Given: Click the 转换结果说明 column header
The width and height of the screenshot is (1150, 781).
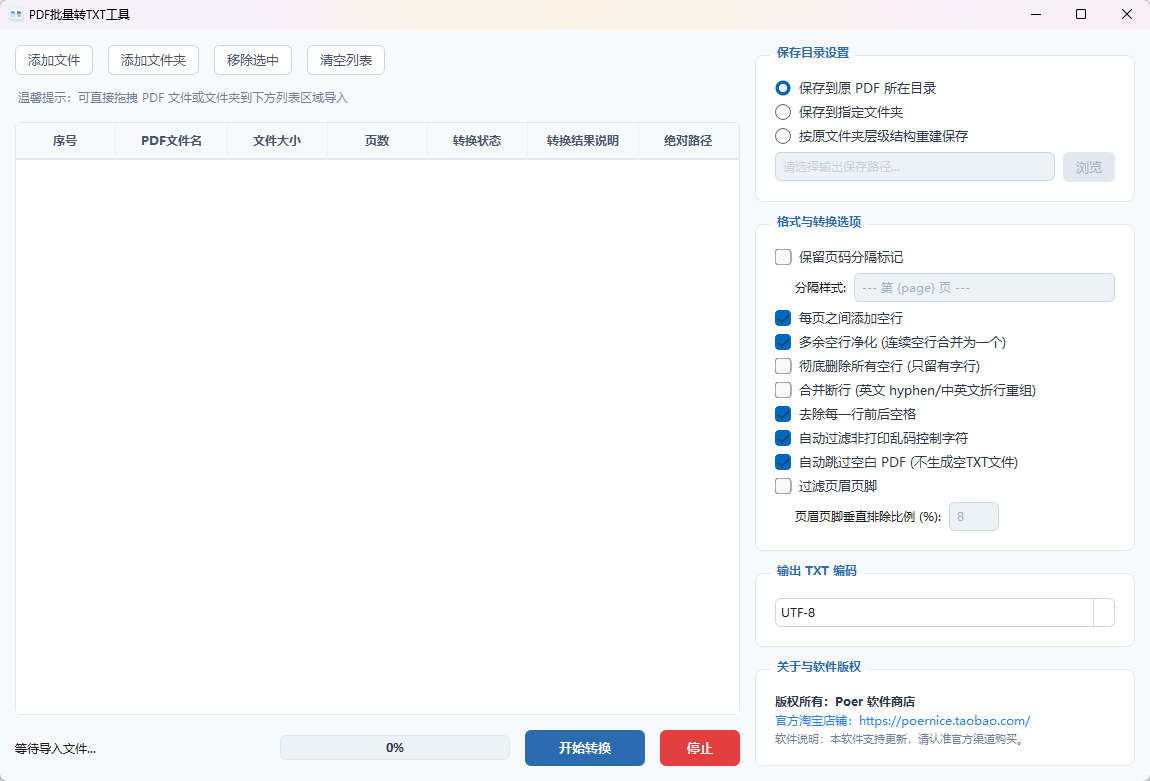Looking at the screenshot, I should click(x=583, y=141).
